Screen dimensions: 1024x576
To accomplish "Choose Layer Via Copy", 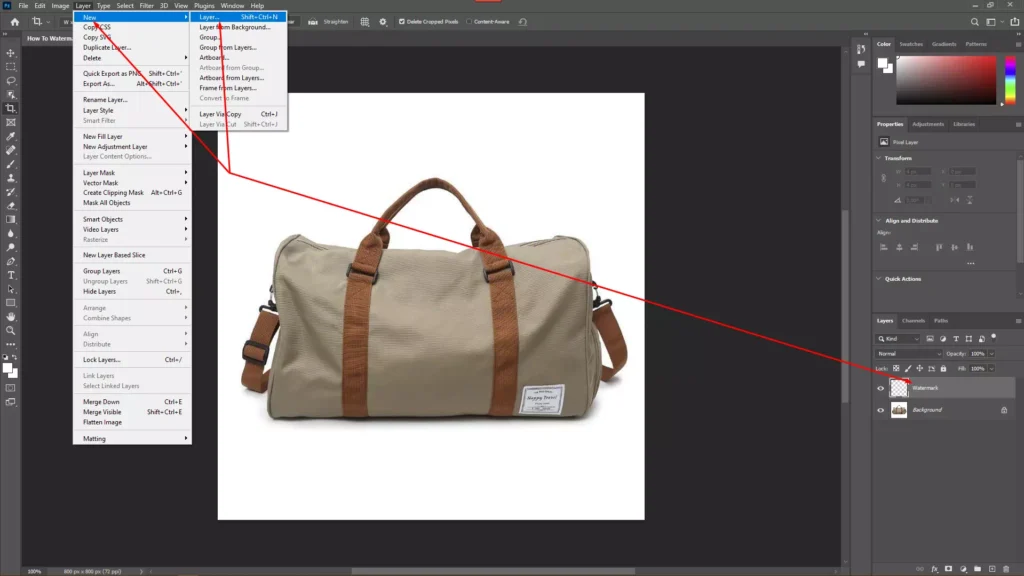I will (x=238, y=114).
